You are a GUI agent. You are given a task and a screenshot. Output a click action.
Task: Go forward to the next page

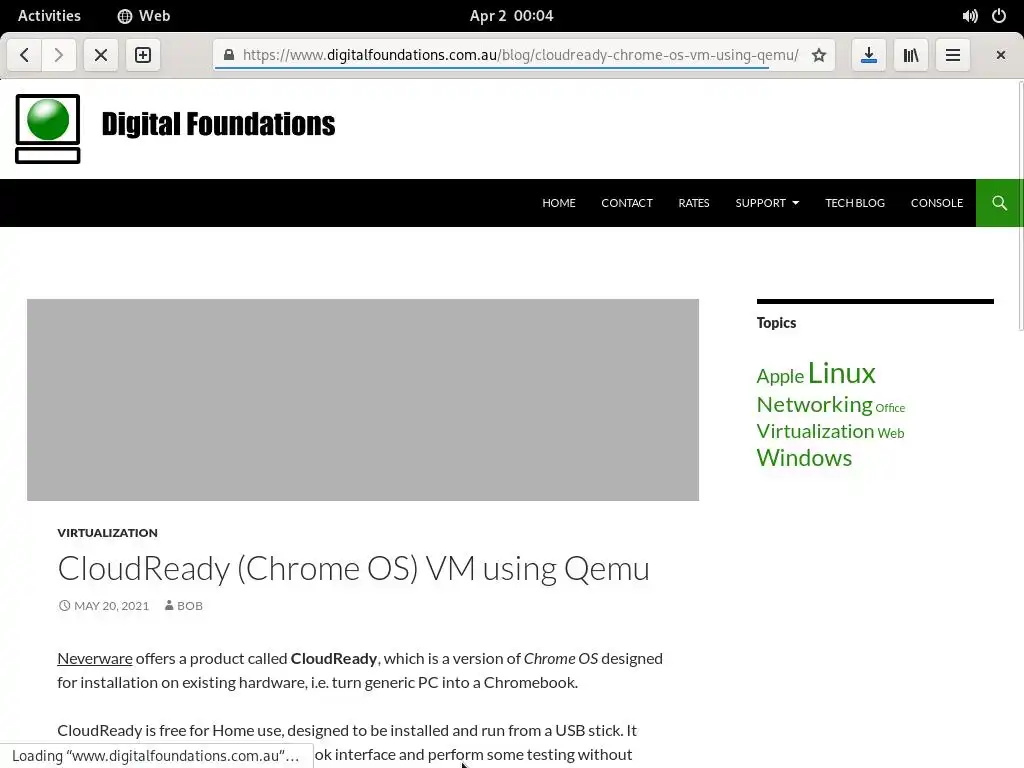click(x=59, y=55)
